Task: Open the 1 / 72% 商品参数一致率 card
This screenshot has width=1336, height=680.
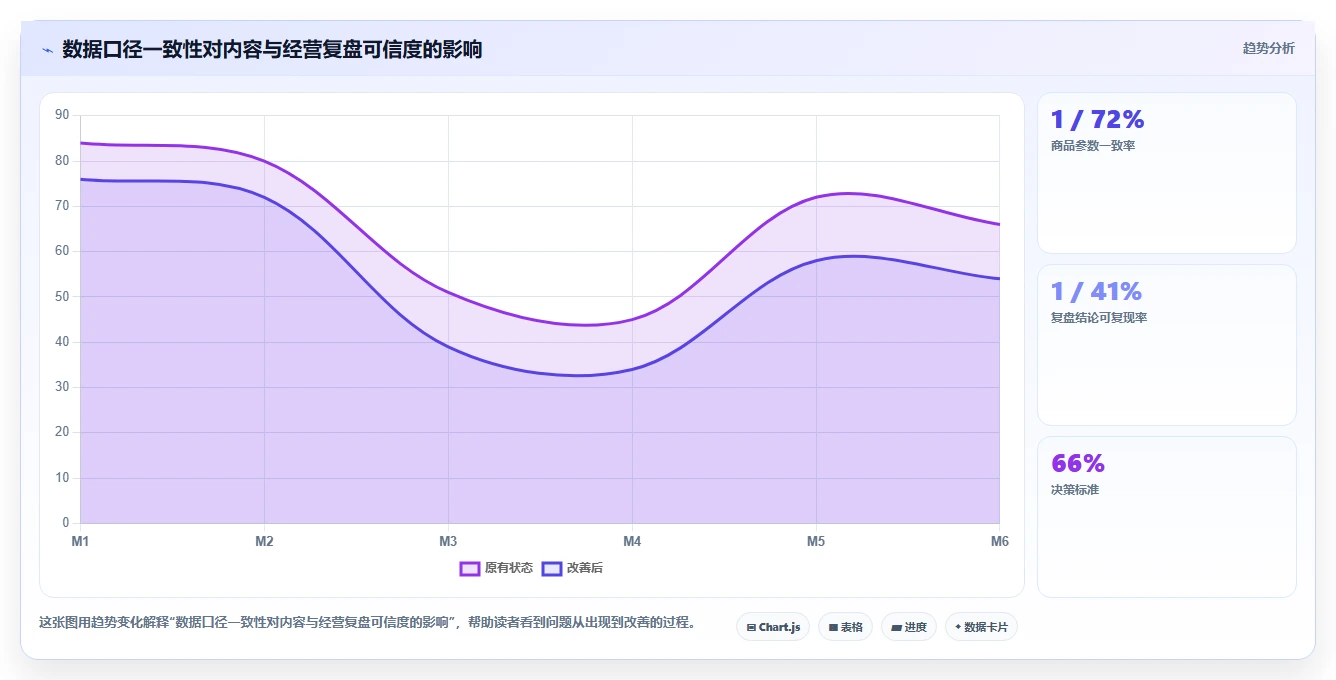Action: (x=1166, y=173)
